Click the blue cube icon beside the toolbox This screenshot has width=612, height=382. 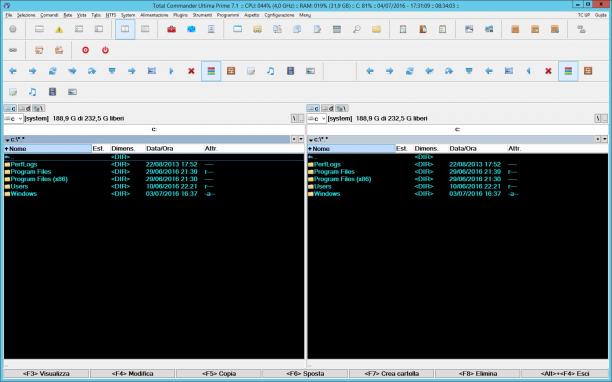(x=191, y=29)
